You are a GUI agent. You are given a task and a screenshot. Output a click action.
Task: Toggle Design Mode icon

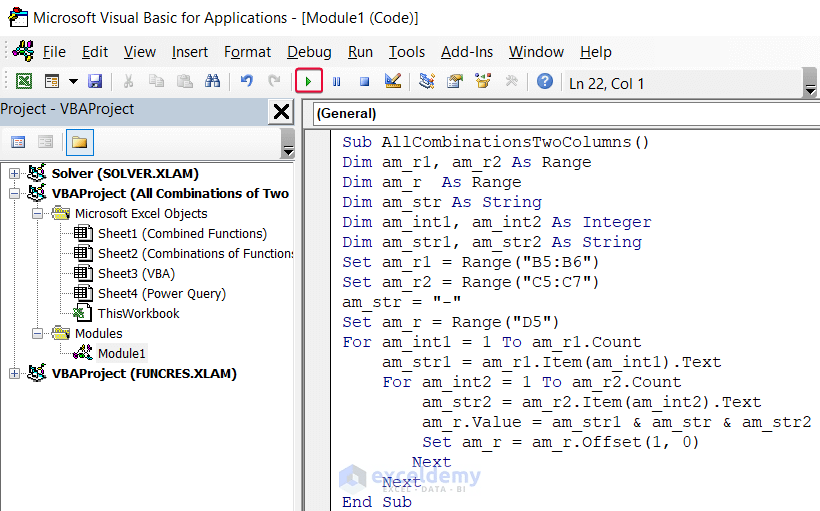(393, 81)
